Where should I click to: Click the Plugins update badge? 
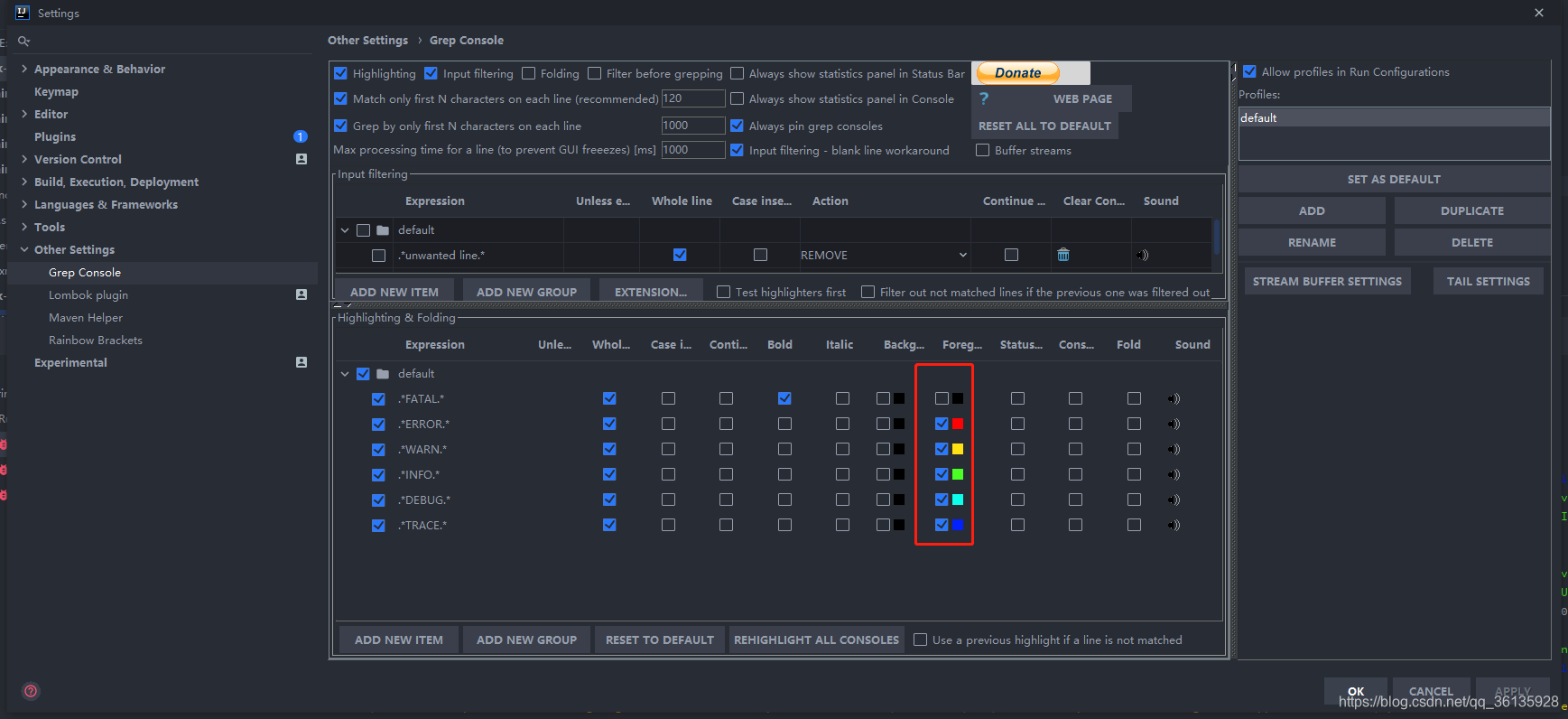click(301, 136)
